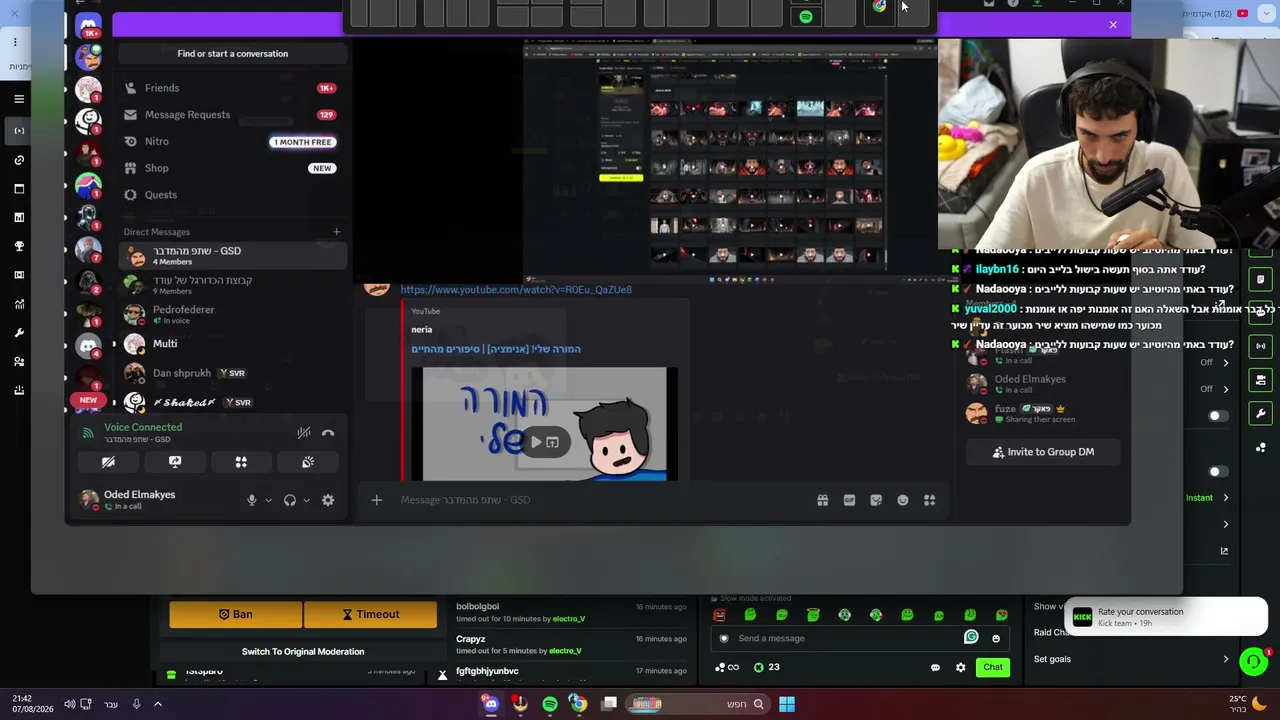Open the hamburger menu in the left sidebar
The image size is (1280, 720).
pos(19,99)
